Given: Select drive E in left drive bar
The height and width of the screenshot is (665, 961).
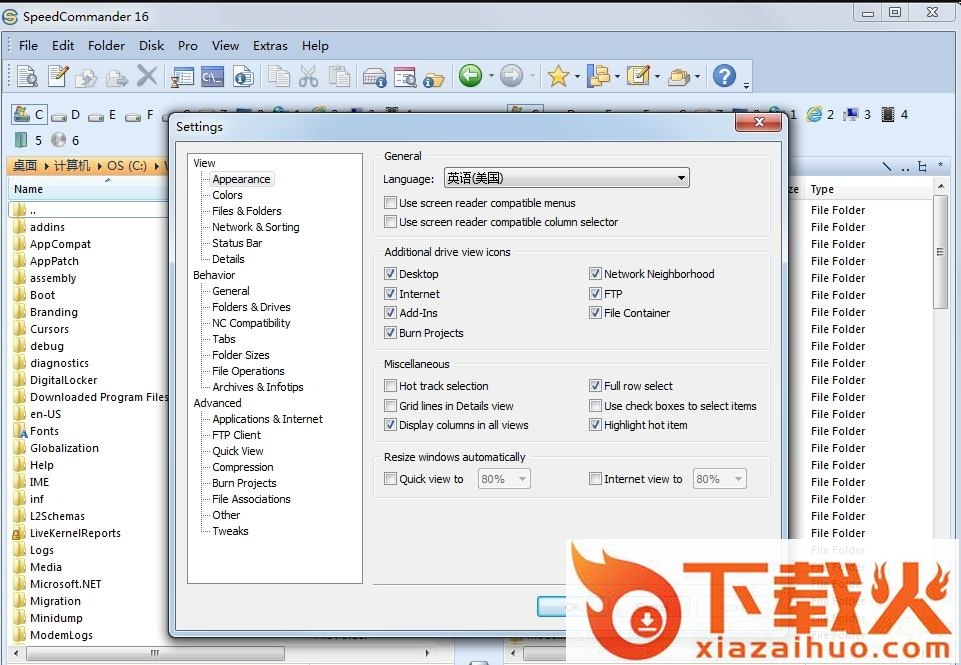Looking at the screenshot, I should 102,115.
